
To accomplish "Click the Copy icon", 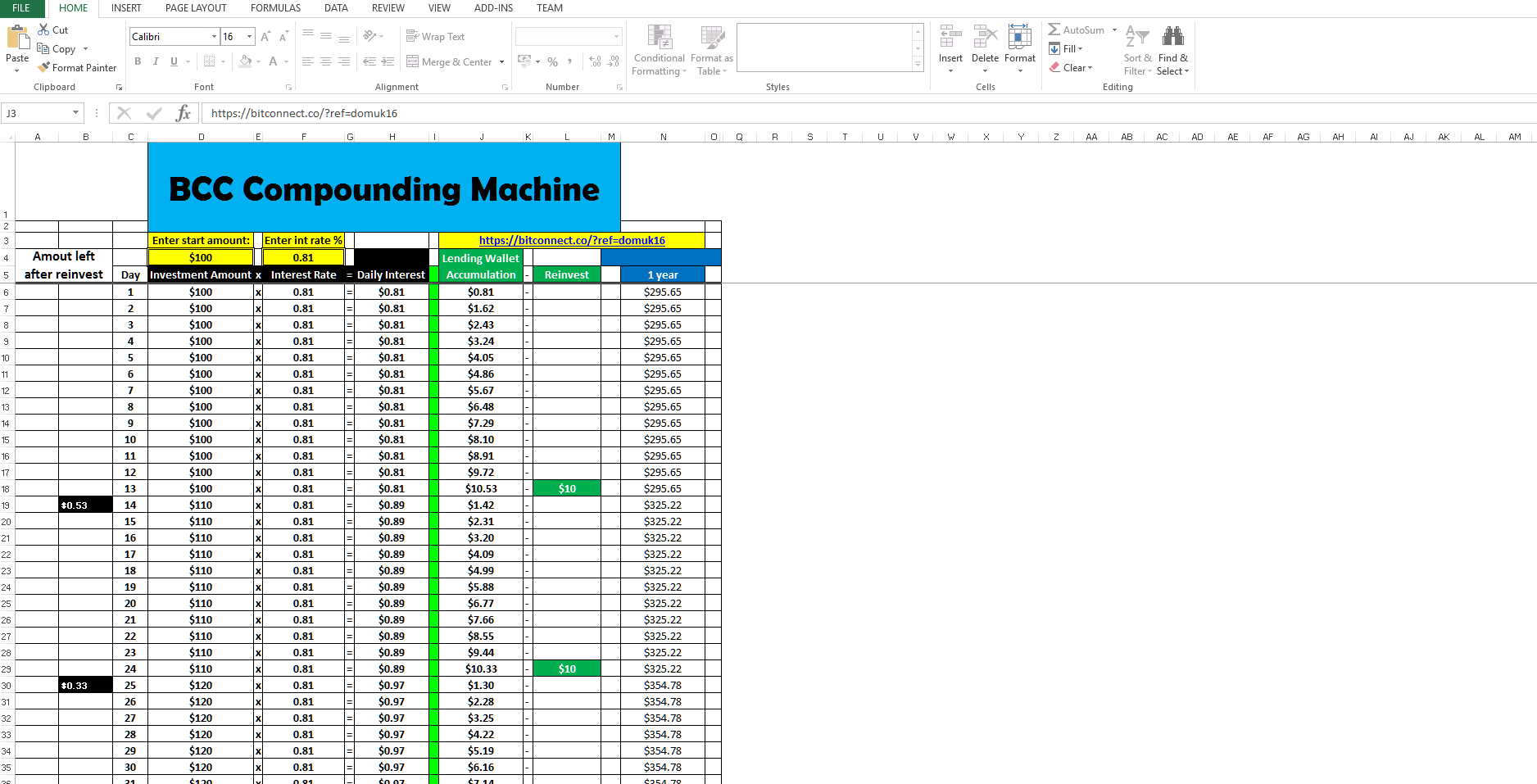I will coord(43,48).
